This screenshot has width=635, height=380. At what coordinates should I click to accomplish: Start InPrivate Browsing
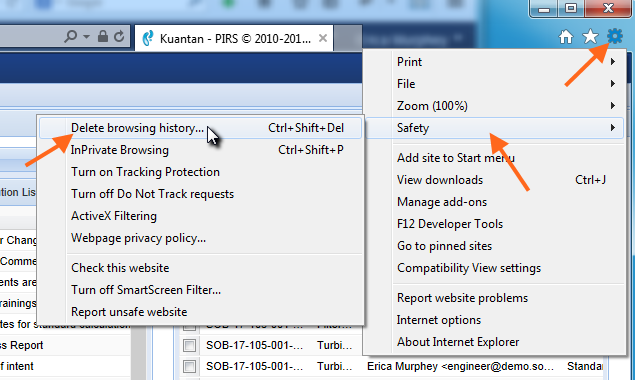pyautogui.click(x=200, y=150)
